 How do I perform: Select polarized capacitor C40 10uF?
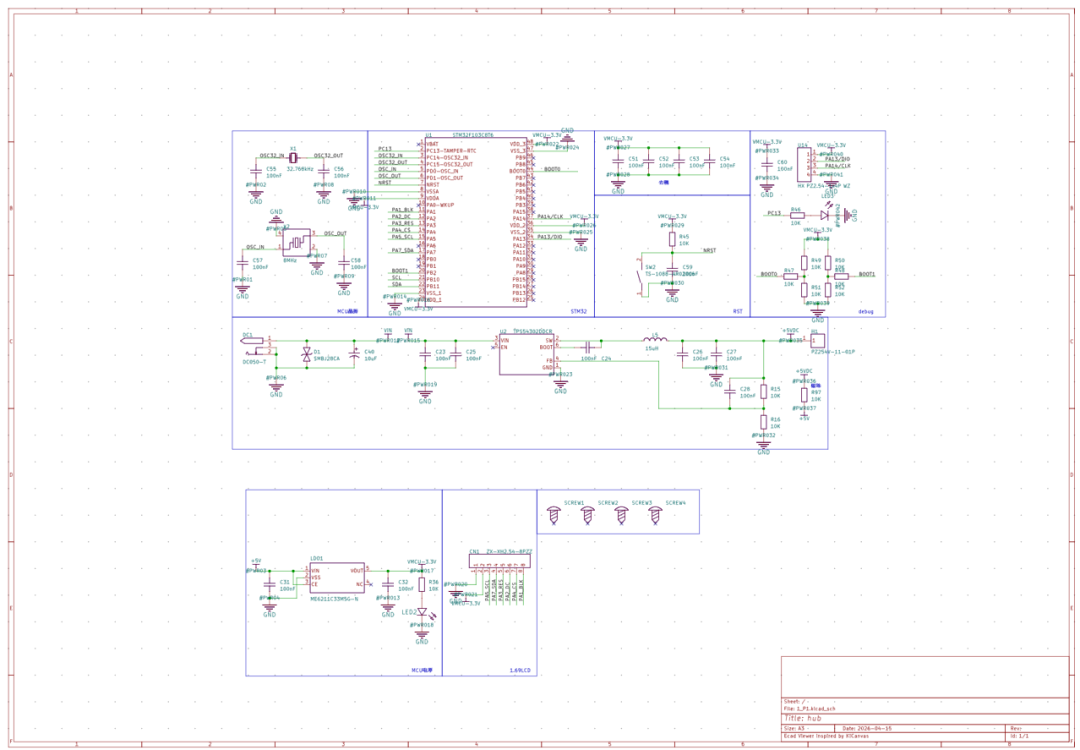pyautogui.click(x=354, y=355)
